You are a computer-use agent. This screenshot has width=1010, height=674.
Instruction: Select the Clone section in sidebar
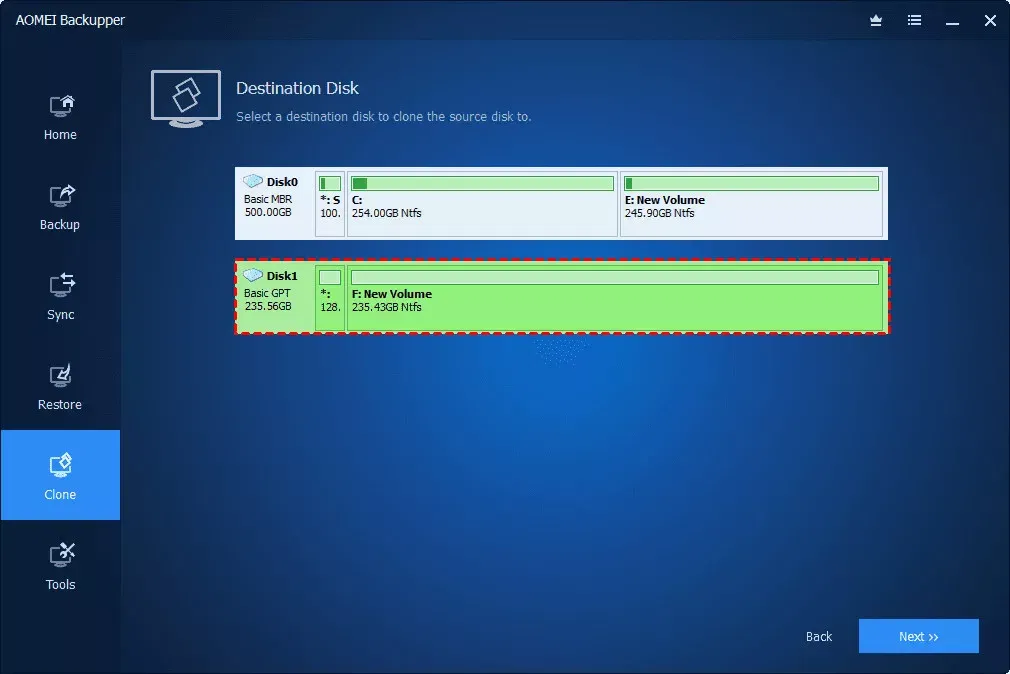(x=60, y=475)
